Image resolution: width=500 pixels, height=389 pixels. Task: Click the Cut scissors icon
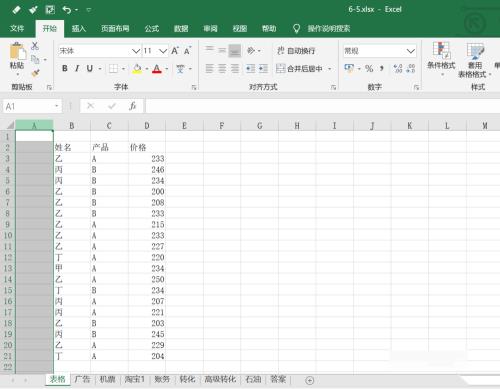(x=35, y=46)
